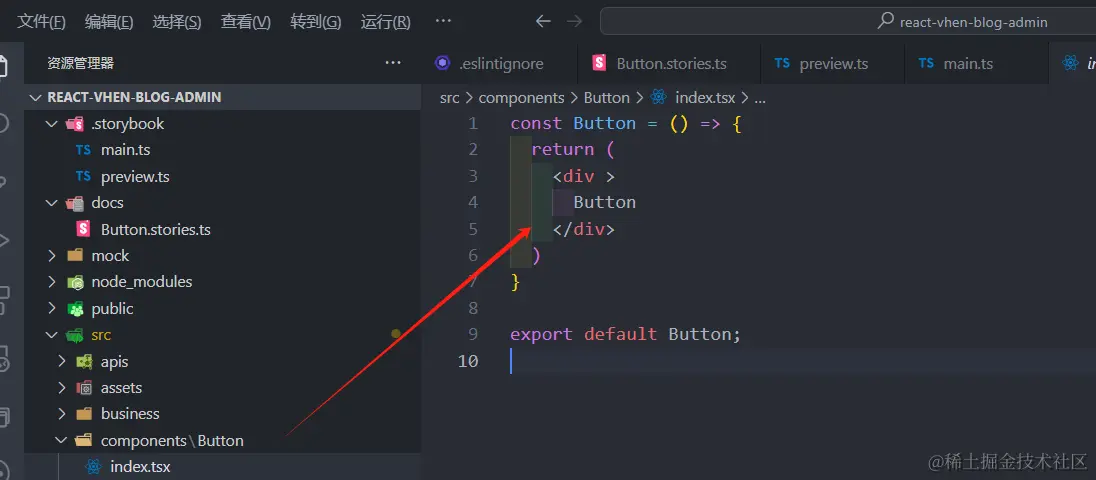Open main.ts in the file tree

click(222, 150)
